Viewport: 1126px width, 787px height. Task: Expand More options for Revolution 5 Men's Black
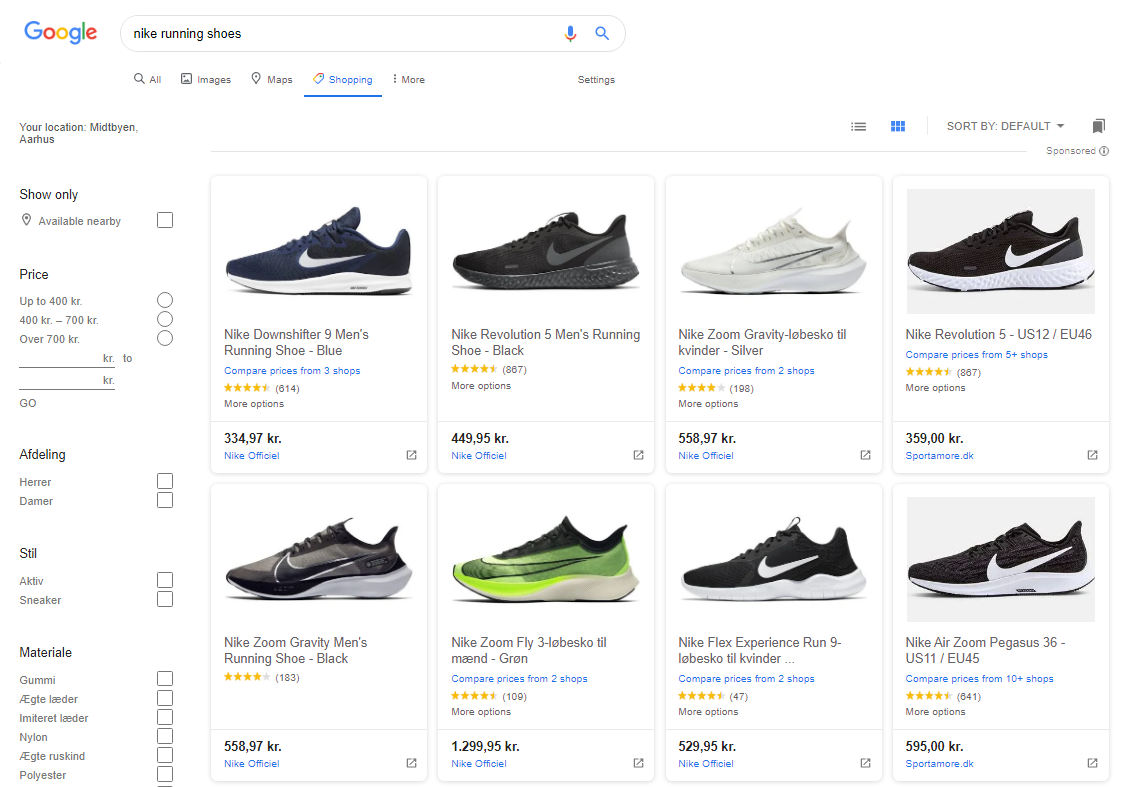point(481,386)
